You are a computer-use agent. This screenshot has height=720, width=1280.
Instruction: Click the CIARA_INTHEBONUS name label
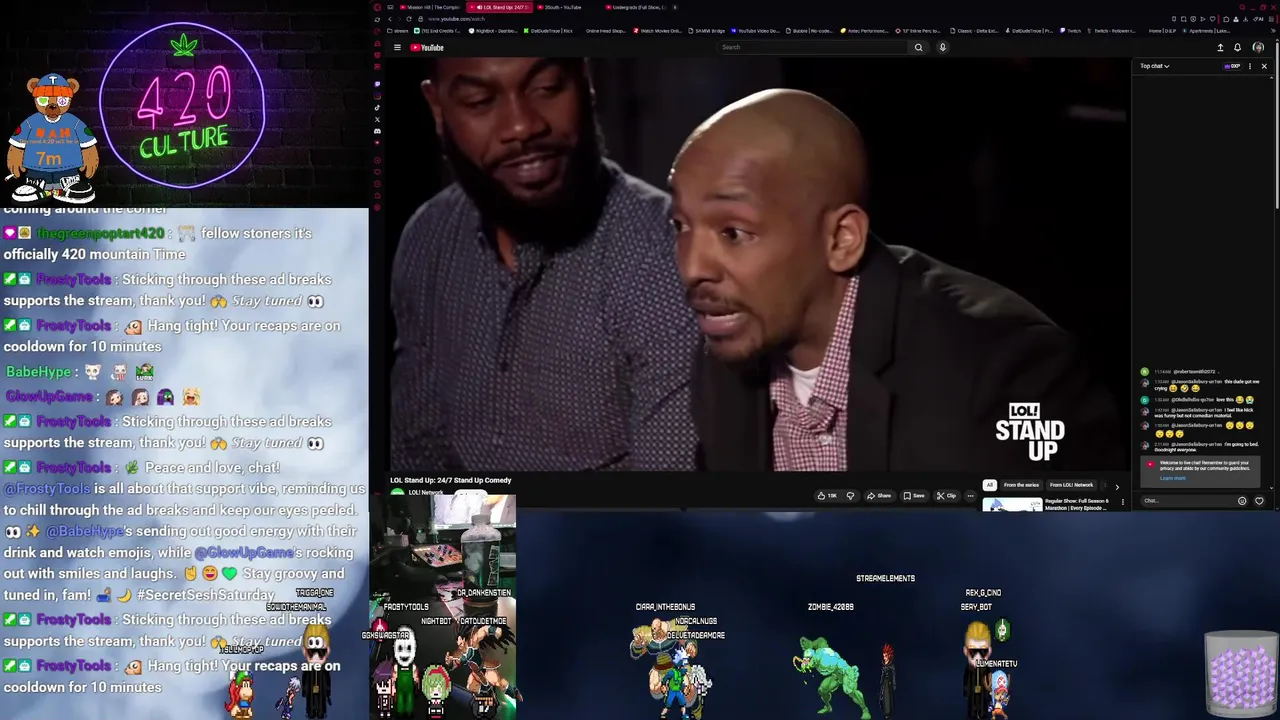pyautogui.click(x=665, y=607)
